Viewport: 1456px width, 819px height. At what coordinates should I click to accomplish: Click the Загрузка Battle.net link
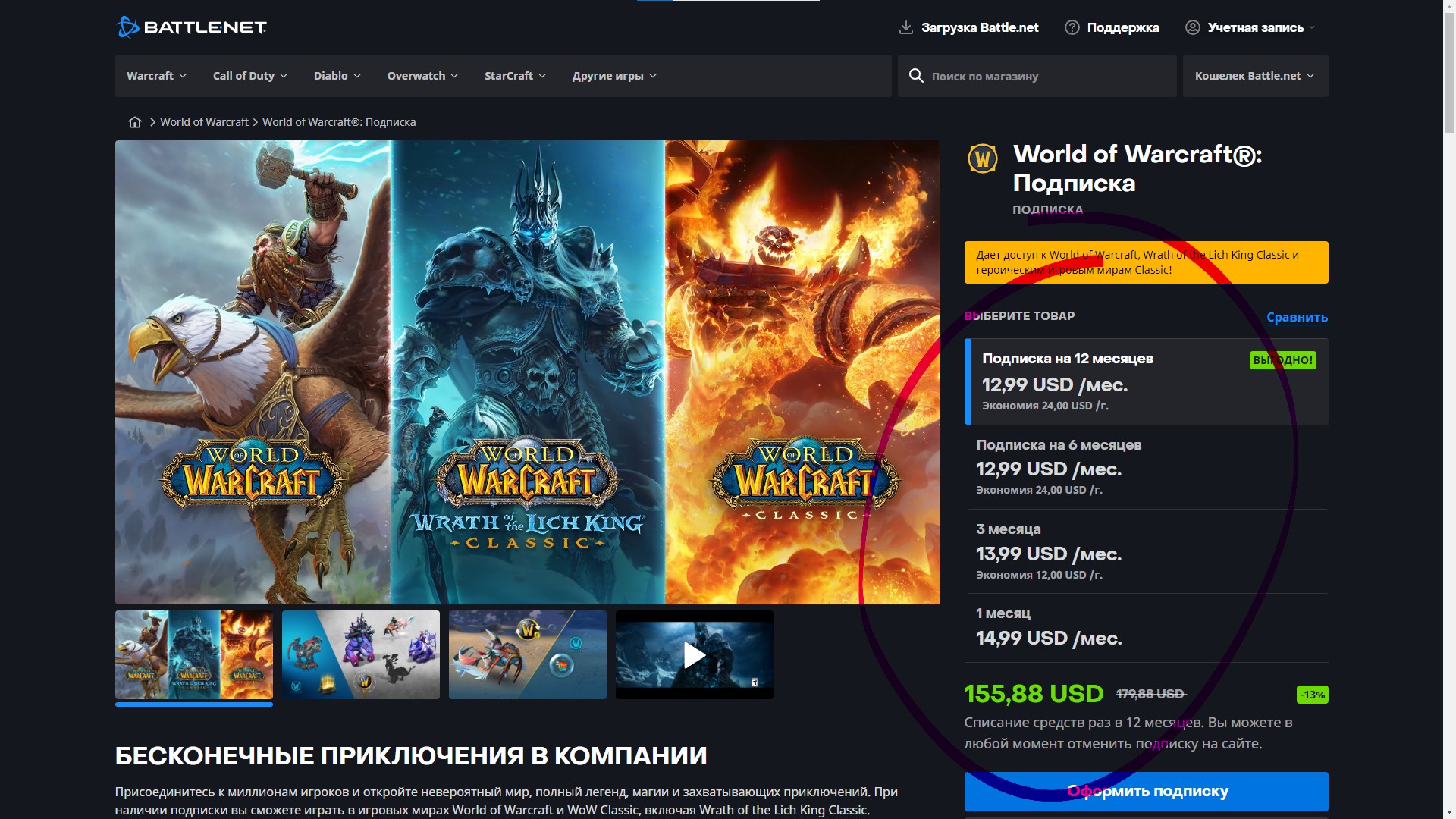(x=980, y=27)
